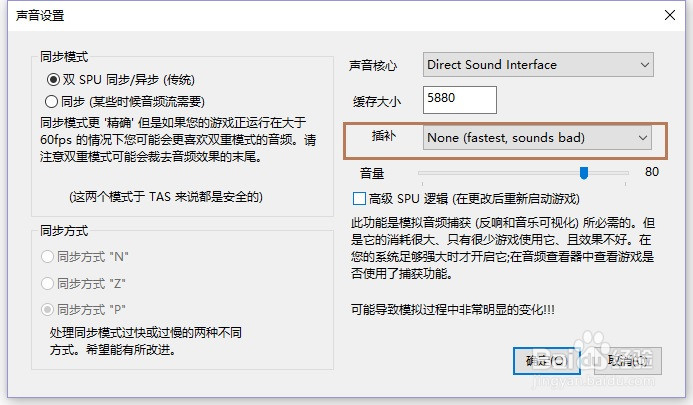Click the 同步模式 group title
This screenshot has width=693, height=405.
[64, 57]
